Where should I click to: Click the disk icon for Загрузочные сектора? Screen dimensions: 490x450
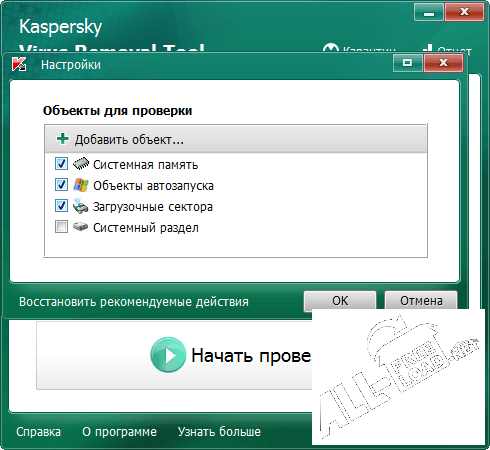click(x=80, y=206)
